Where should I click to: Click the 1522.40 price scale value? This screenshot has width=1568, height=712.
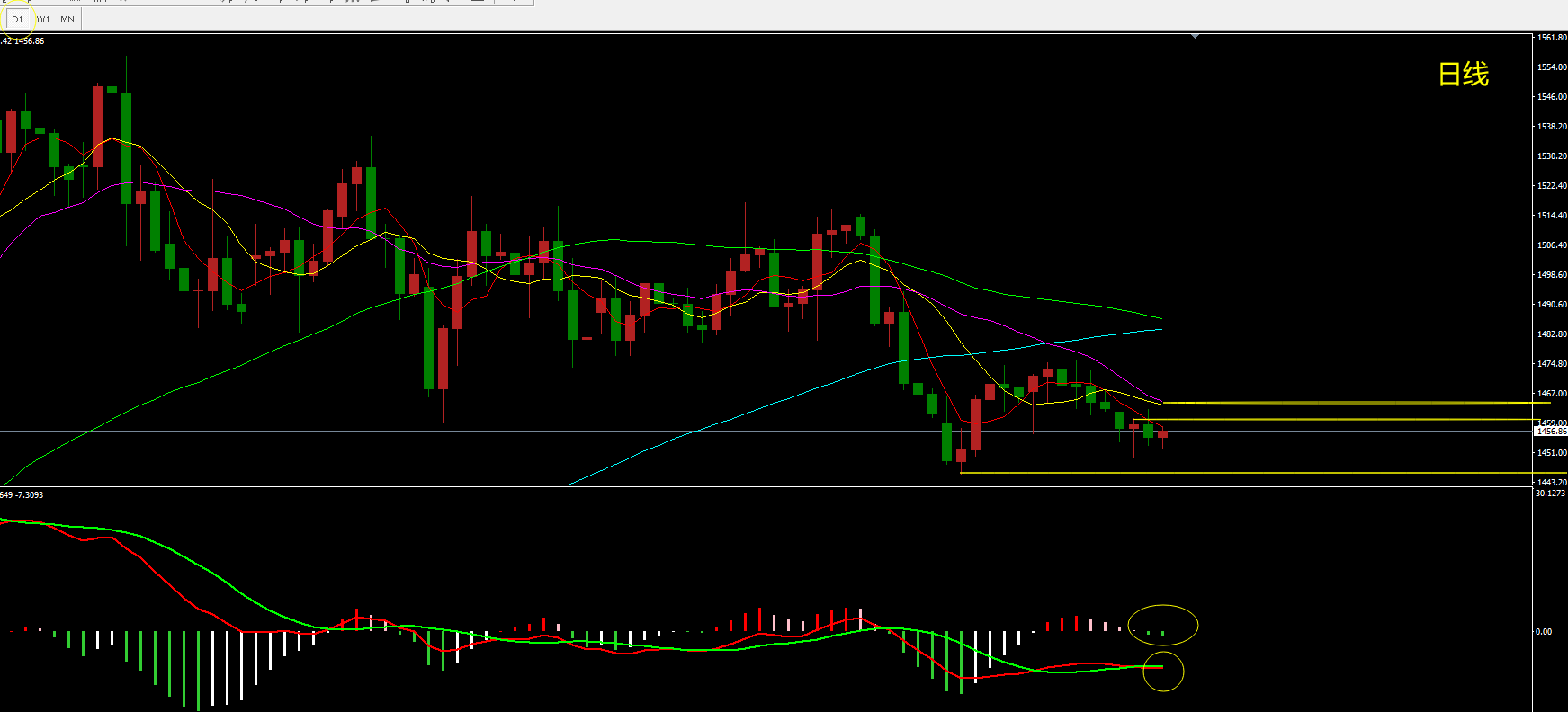1552,186
